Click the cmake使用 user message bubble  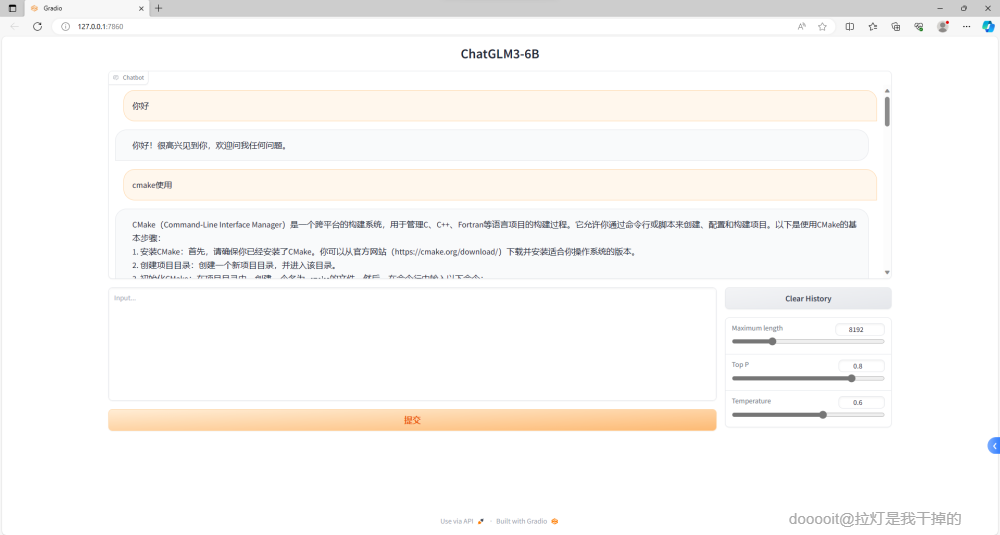pos(500,185)
